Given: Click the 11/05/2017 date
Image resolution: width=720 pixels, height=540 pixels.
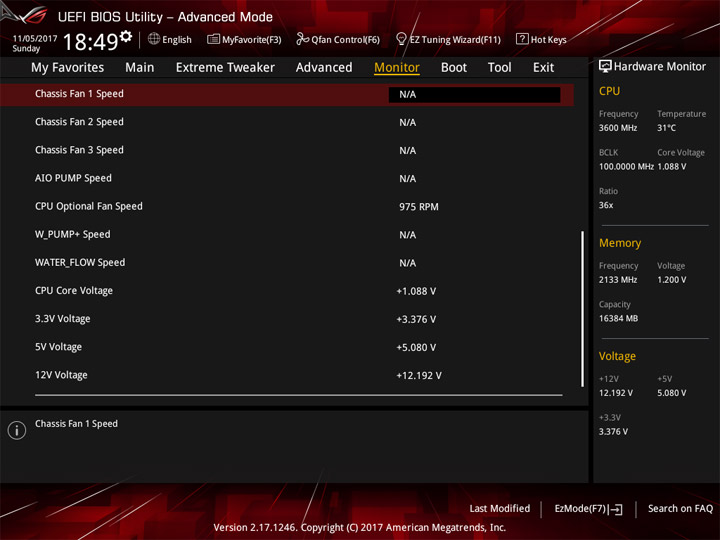Looking at the screenshot, I should coord(35,39).
